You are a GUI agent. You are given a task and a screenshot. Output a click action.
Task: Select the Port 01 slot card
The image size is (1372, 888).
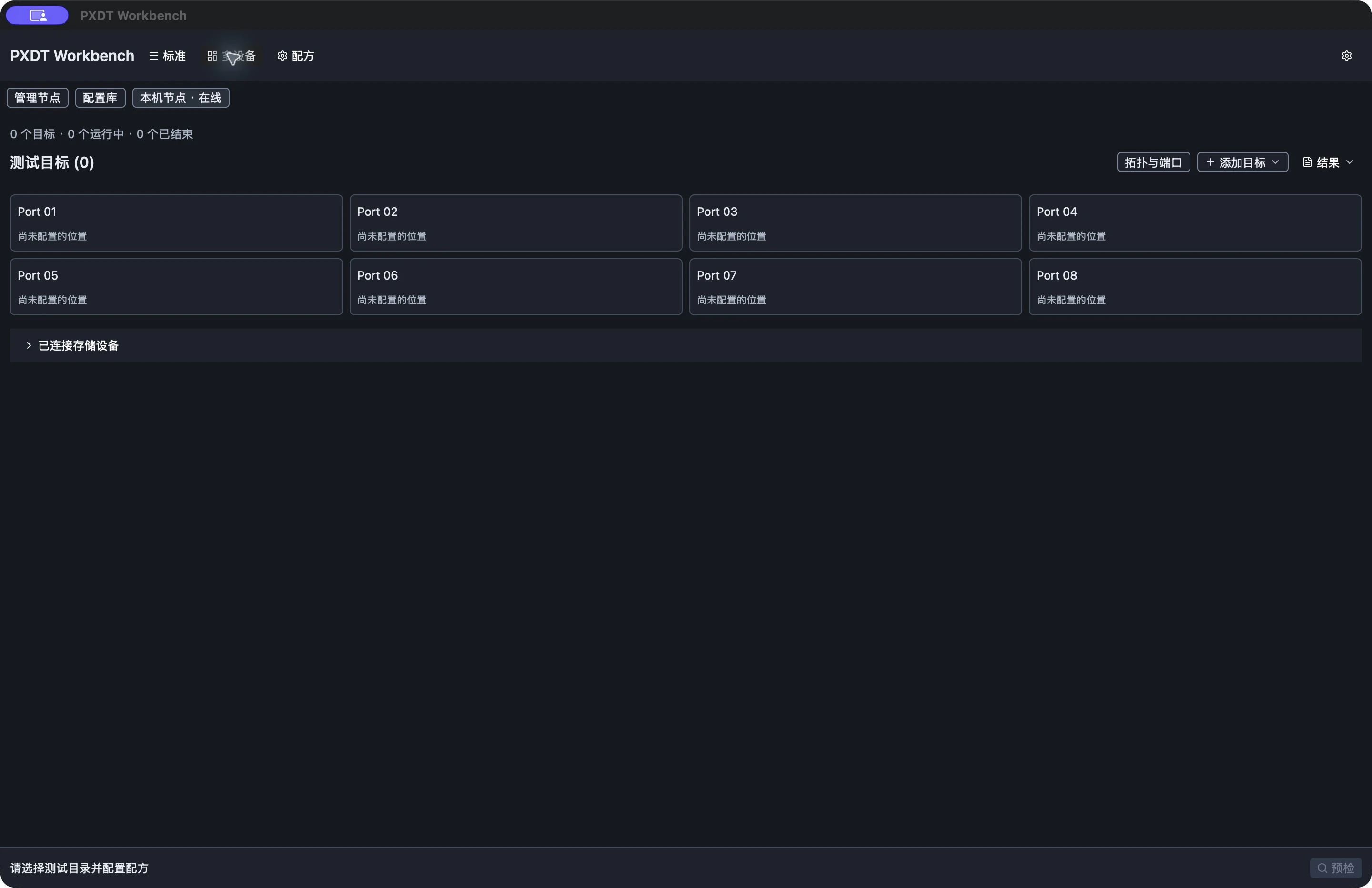coord(176,223)
